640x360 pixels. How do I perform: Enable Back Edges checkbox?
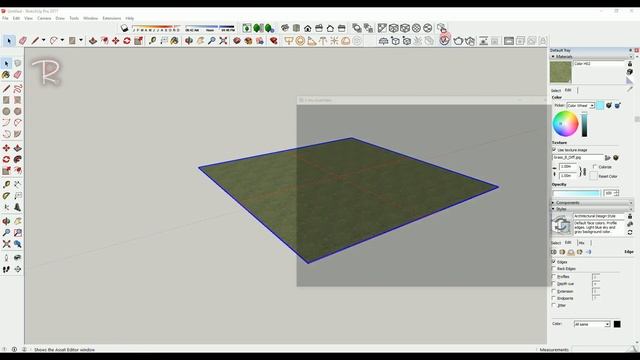(x=554, y=269)
